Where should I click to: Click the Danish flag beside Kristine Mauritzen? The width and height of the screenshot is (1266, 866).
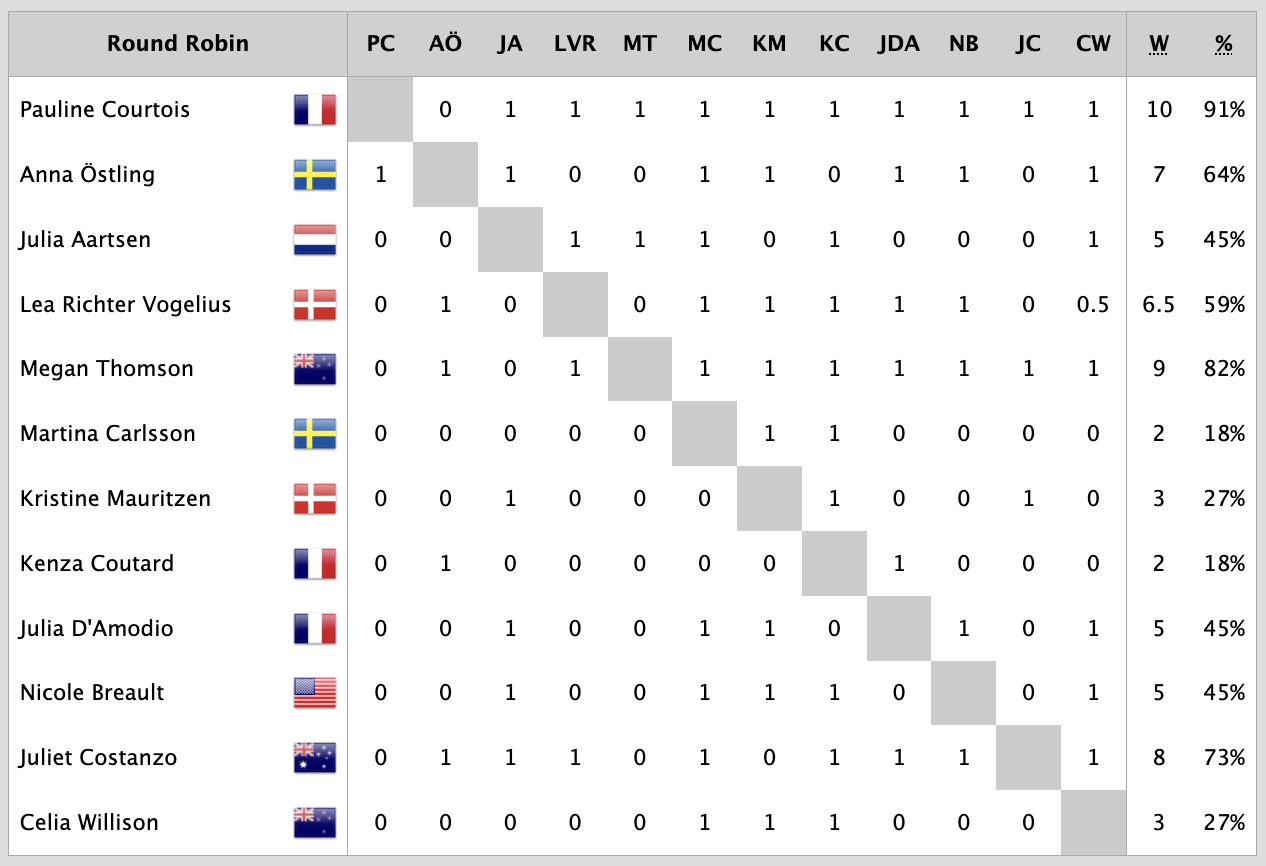coord(315,499)
